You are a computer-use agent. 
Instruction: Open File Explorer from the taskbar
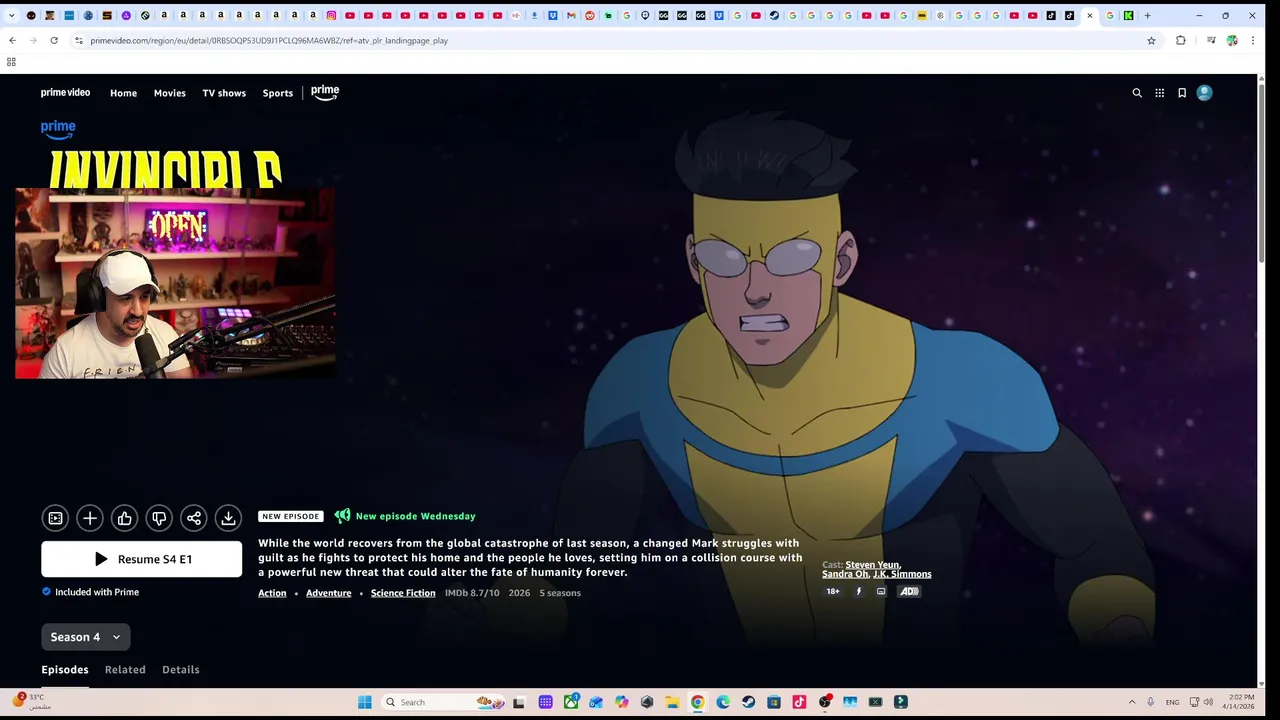[x=672, y=702]
